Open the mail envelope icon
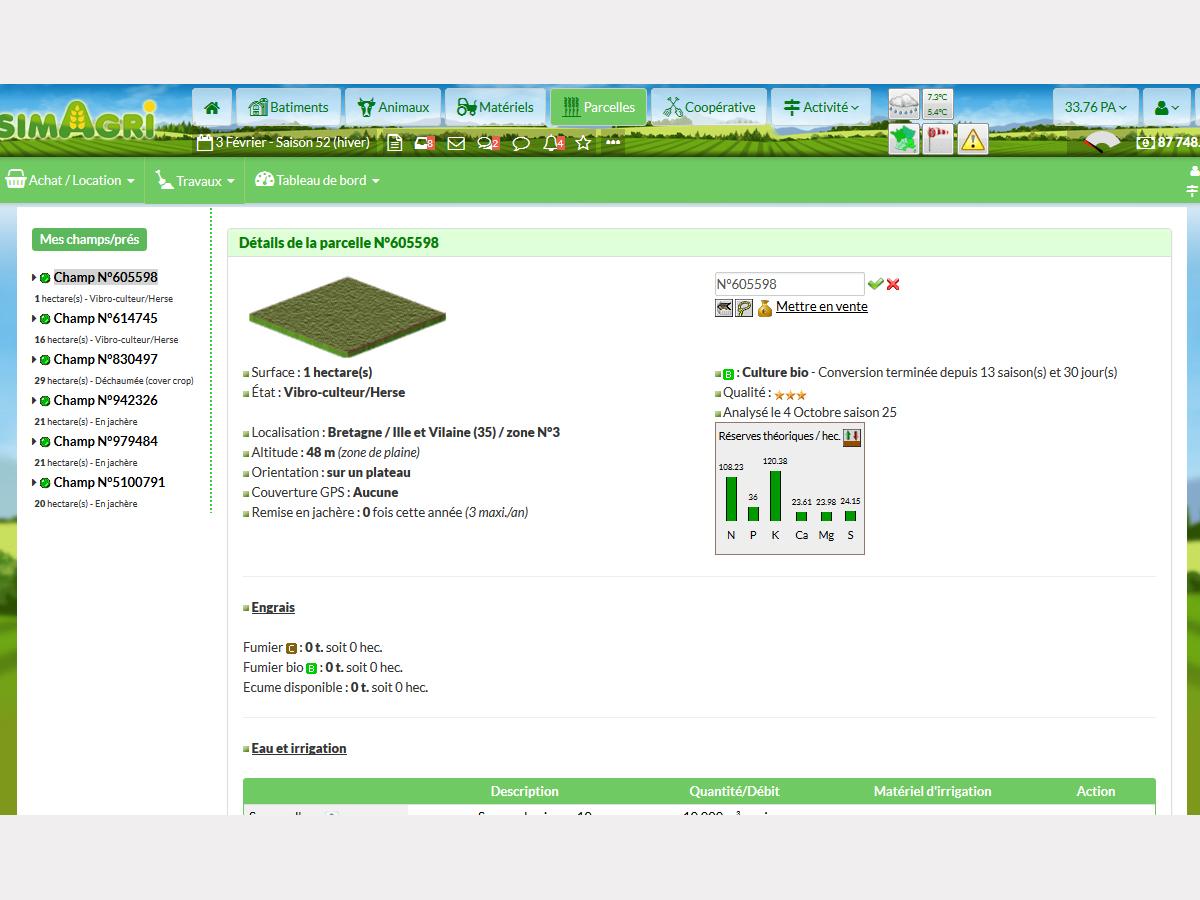Screen dimensions: 1200x900 coord(456,143)
